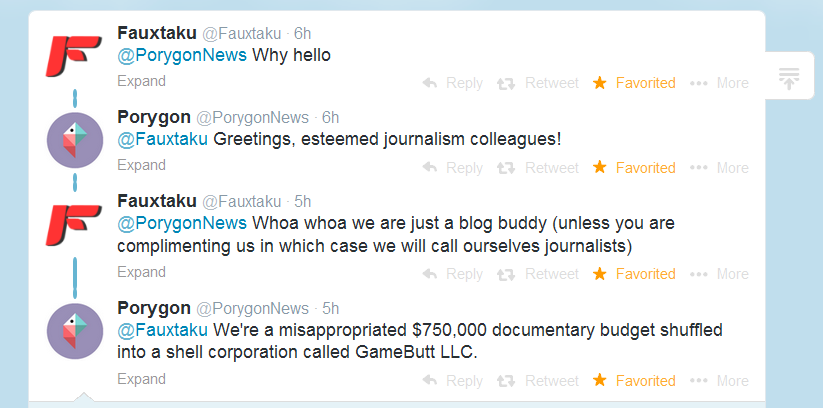Expand the GameButt LLC tweet
The image size is (823, 408).
click(141, 379)
